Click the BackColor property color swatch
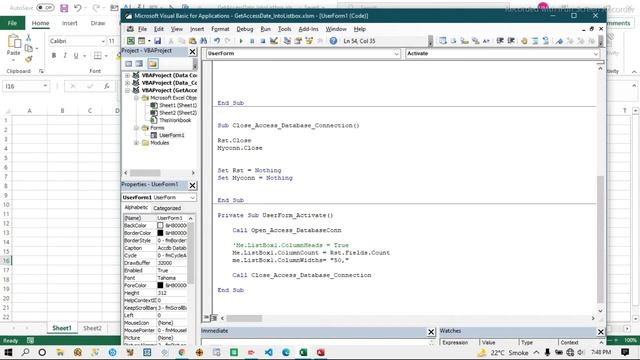This screenshot has height=360, width=640. (x=160, y=226)
